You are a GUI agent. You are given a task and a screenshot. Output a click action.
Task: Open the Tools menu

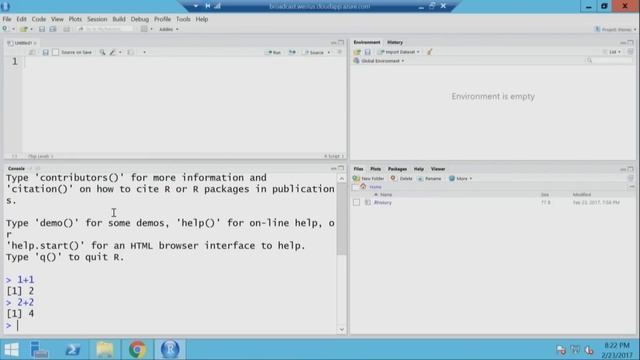[x=183, y=19]
